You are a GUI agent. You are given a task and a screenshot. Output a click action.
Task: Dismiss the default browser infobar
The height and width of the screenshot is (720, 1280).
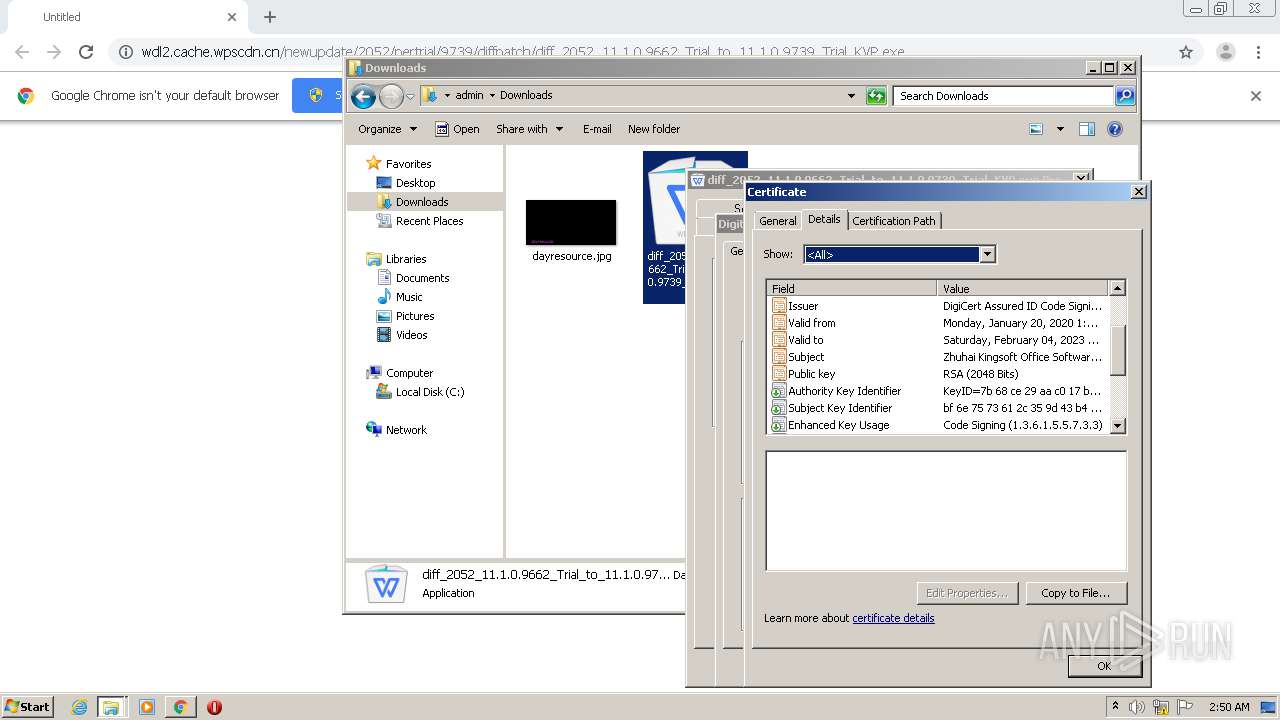[x=1256, y=96]
